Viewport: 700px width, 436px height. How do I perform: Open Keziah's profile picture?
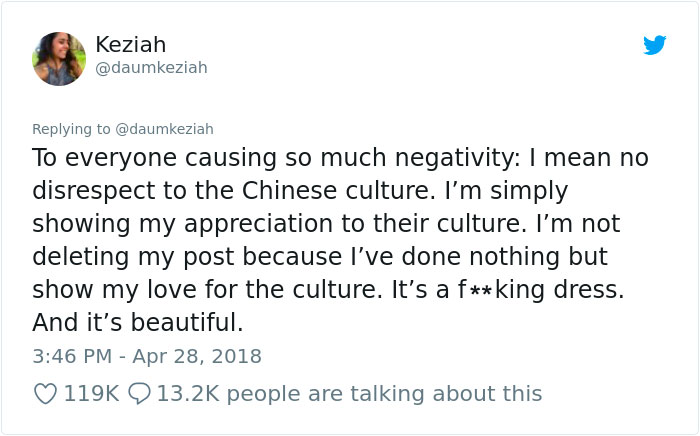(59, 58)
